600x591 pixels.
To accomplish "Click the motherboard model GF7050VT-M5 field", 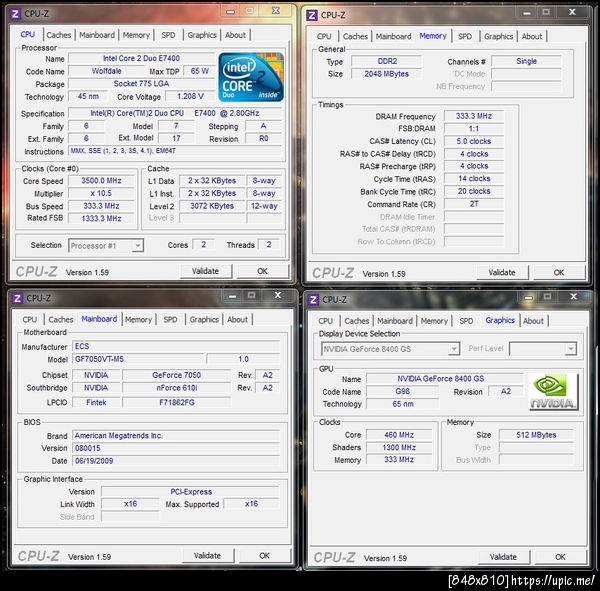I will (139, 359).
